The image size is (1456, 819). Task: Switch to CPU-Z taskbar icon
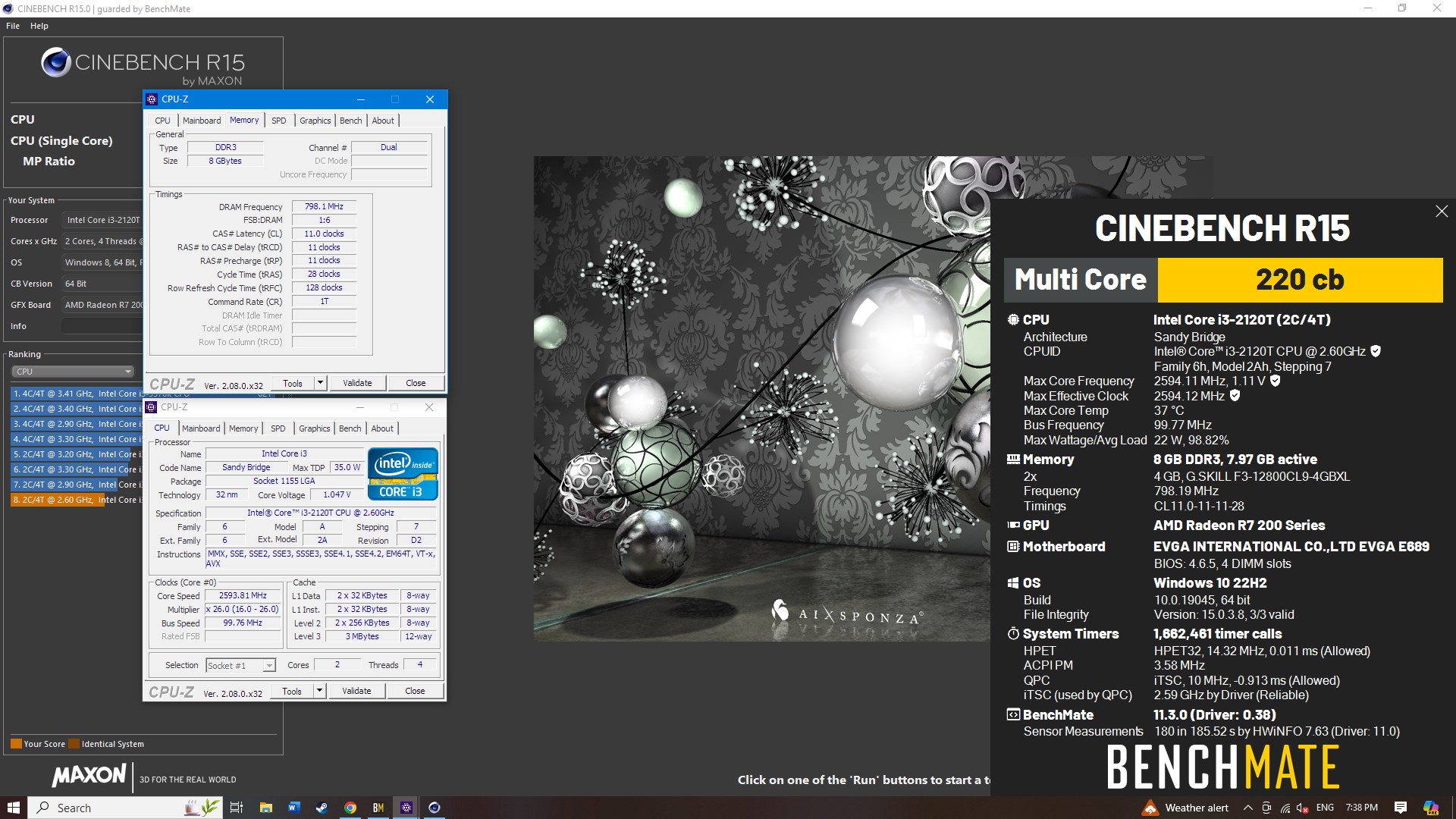(406, 808)
